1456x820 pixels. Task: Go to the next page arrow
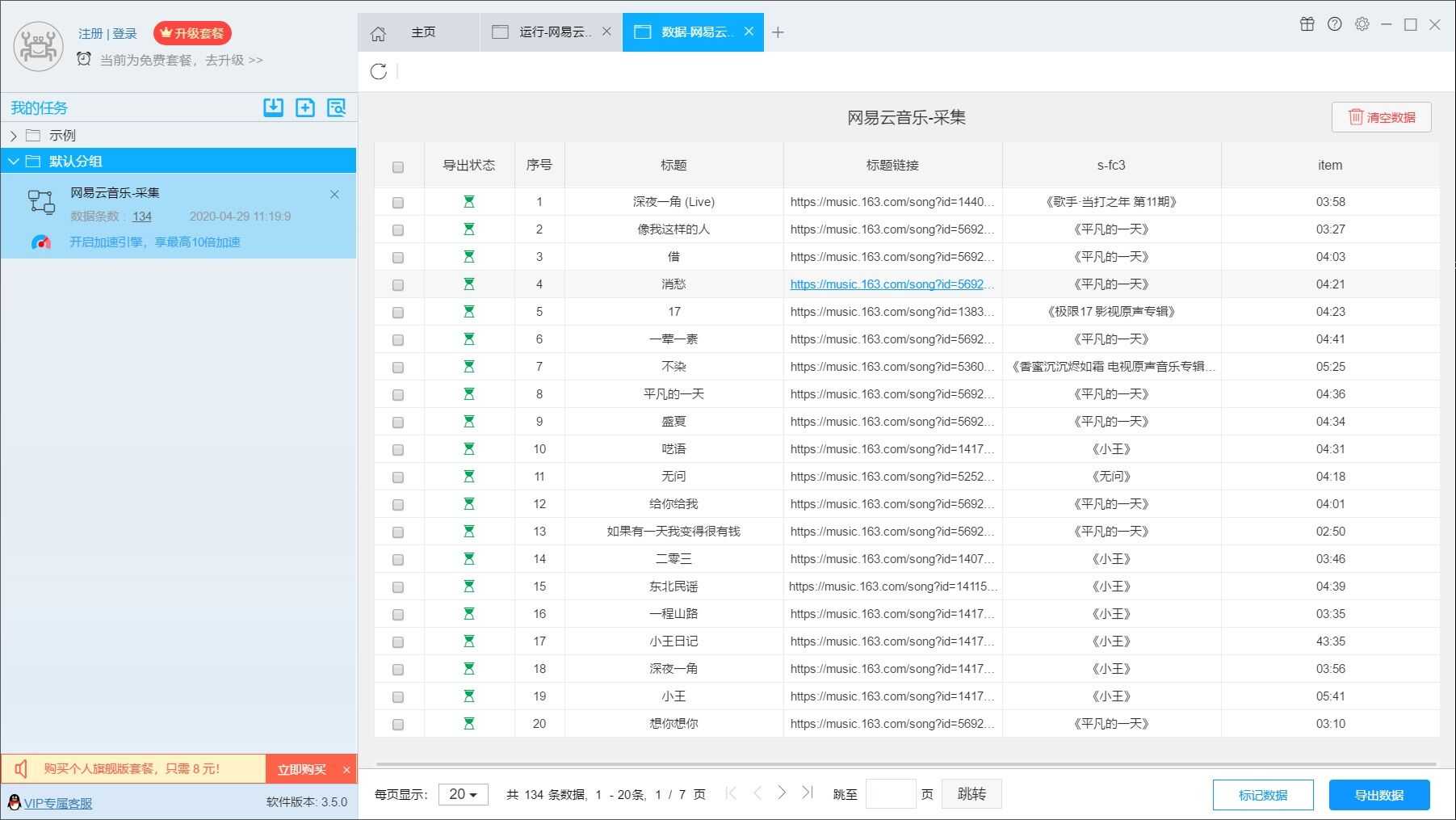coord(782,793)
